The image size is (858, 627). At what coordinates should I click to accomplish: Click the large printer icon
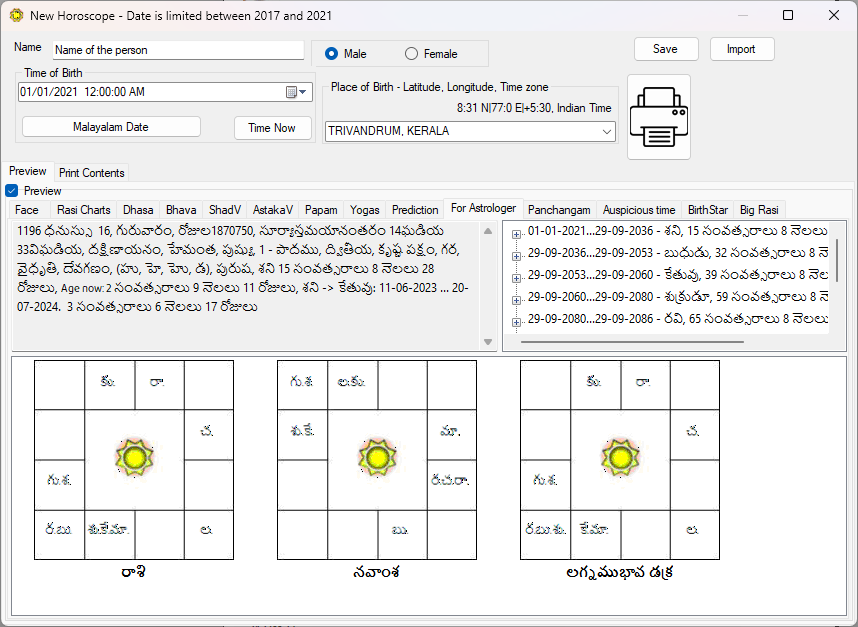point(659,117)
